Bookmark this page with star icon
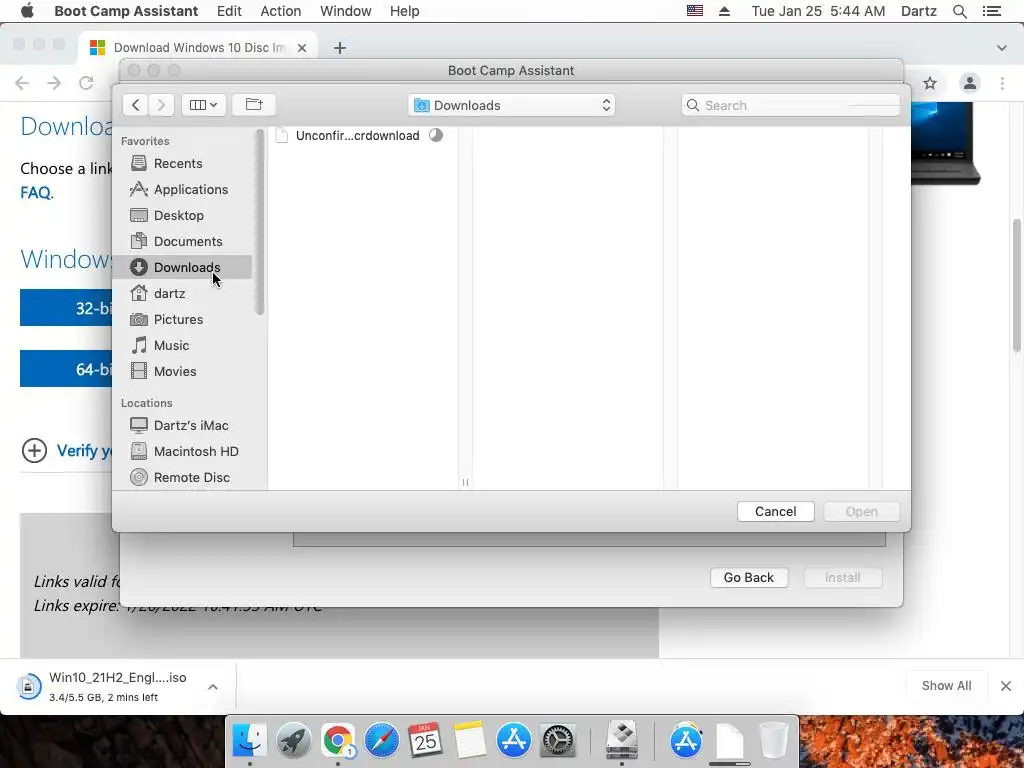Image resolution: width=1024 pixels, height=768 pixels. (x=930, y=83)
